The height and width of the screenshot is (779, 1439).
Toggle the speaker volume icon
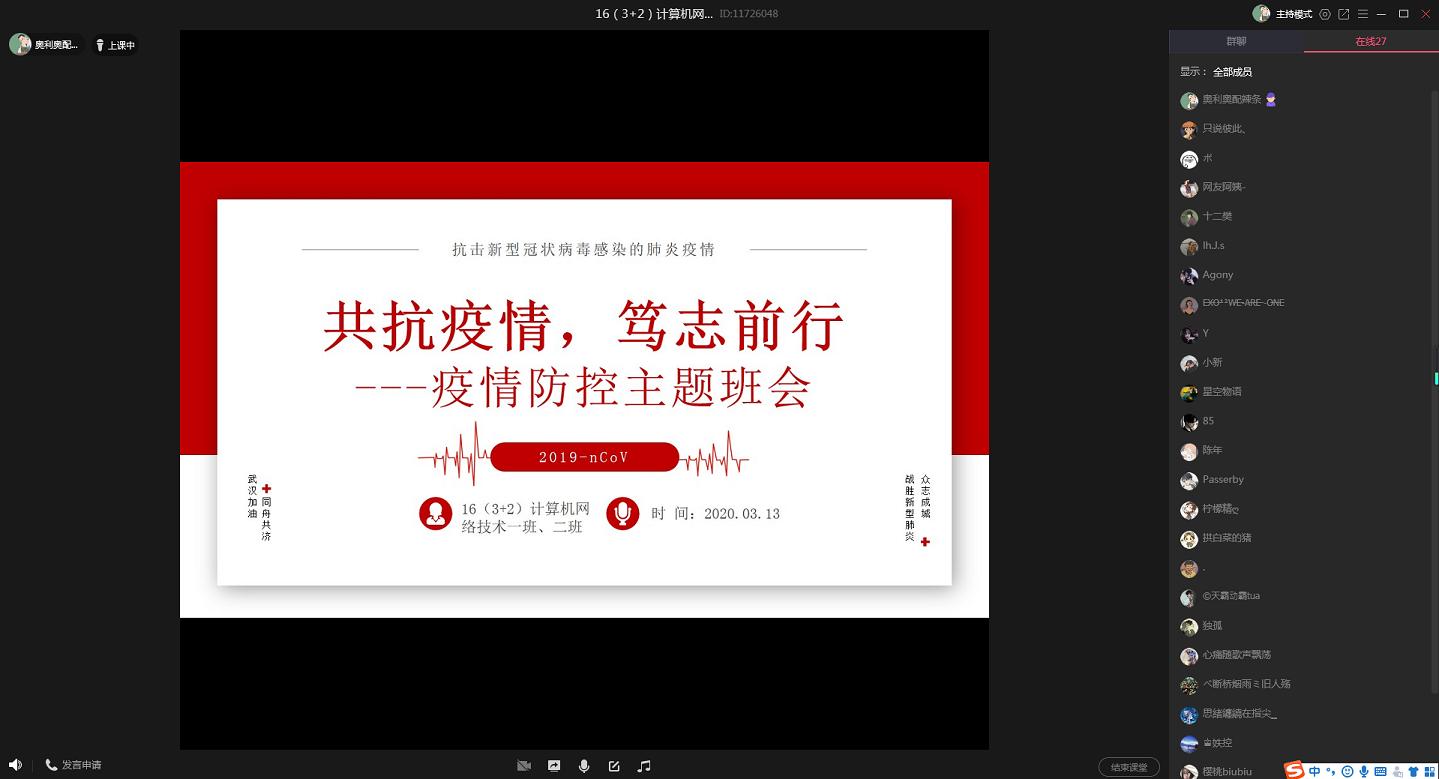pos(15,765)
